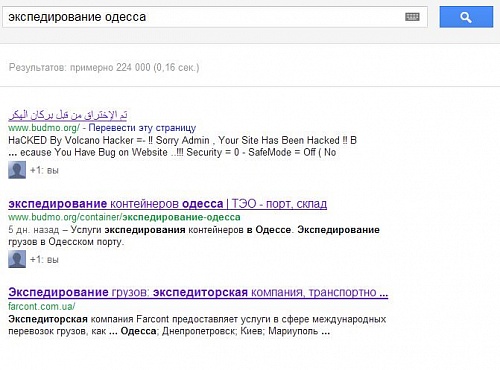Click the farcont.com.ua/ green URL
The height and width of the screenshot is (370, 500).
click(42, 306)
